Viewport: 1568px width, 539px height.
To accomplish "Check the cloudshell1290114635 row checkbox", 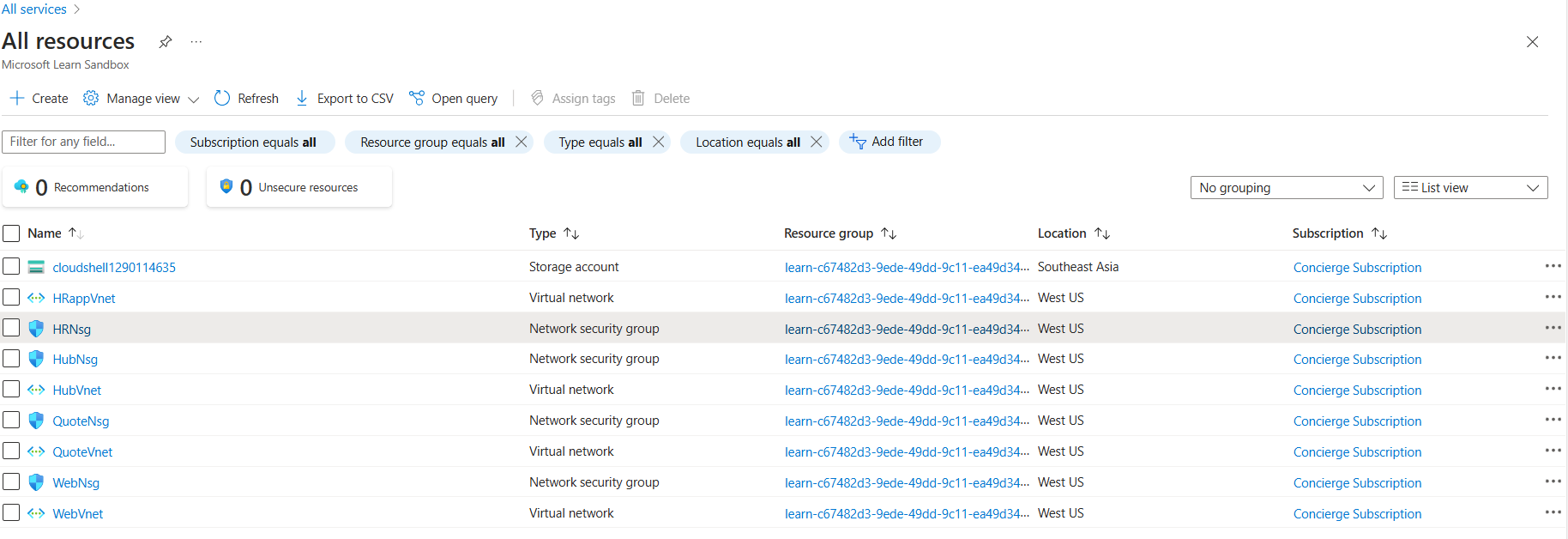I will tap(11, 266).
